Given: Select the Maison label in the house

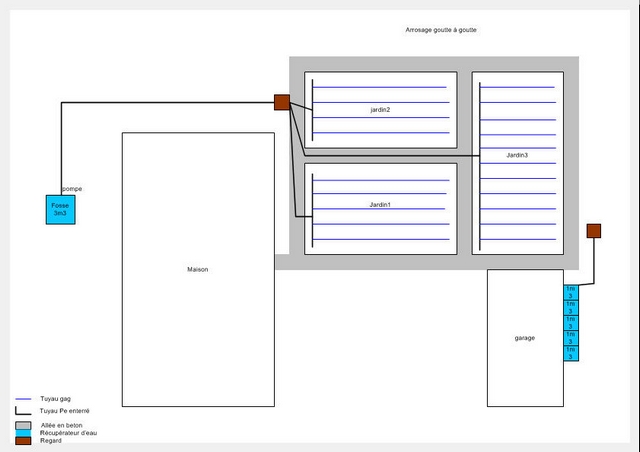Looking at the screenshot, I should 198,270.
